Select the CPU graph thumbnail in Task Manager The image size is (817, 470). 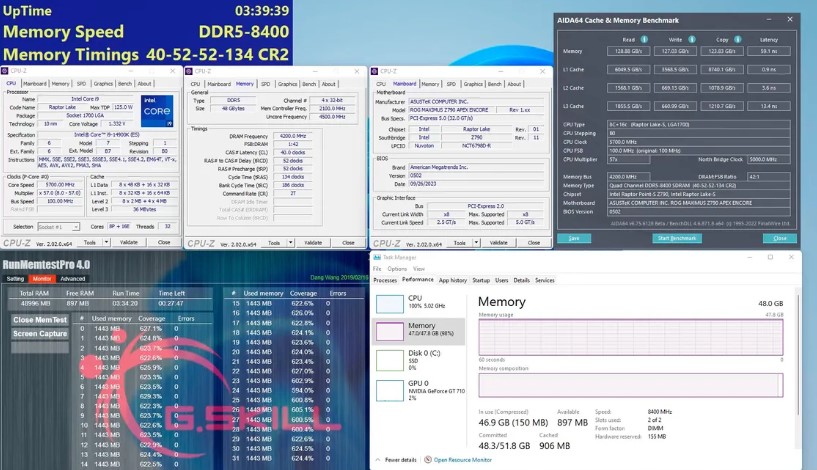[x=390, y=304]
